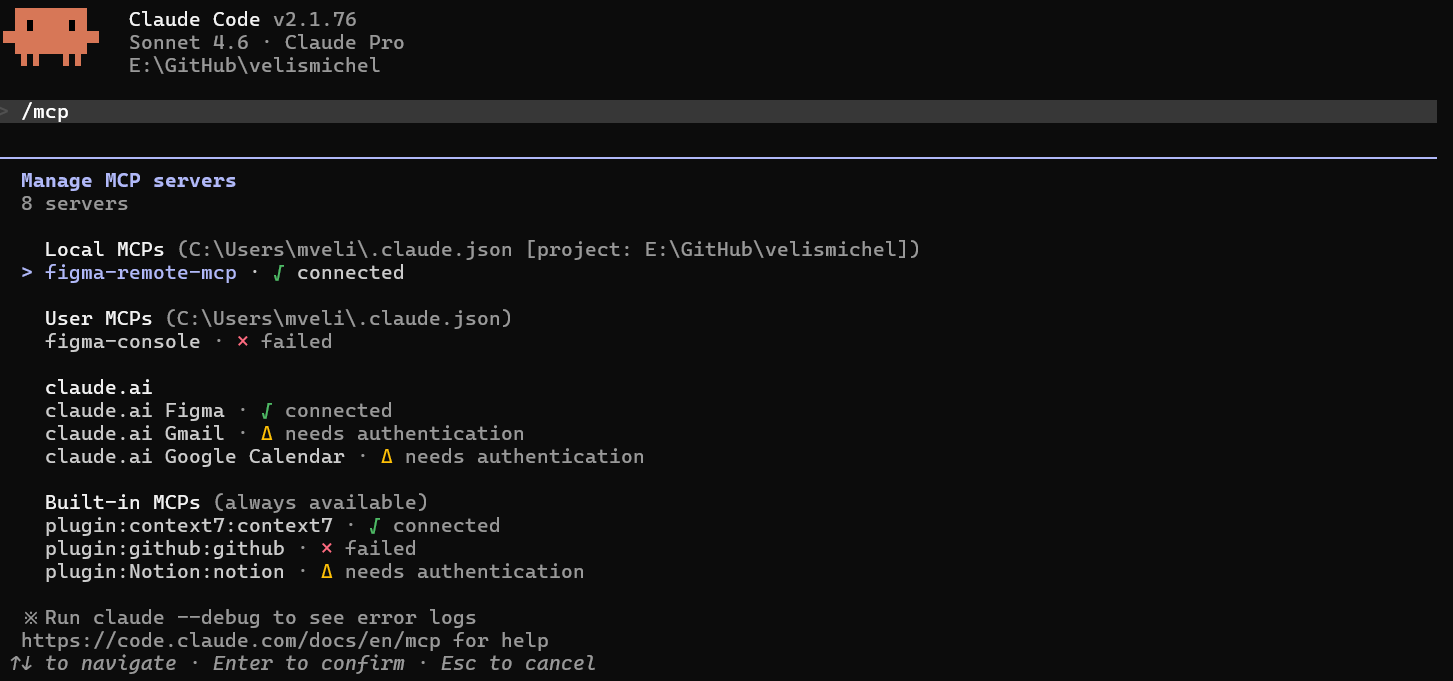
Task: Click the green check beside figma-remote-mcp
Action: [x=279, y=273]
